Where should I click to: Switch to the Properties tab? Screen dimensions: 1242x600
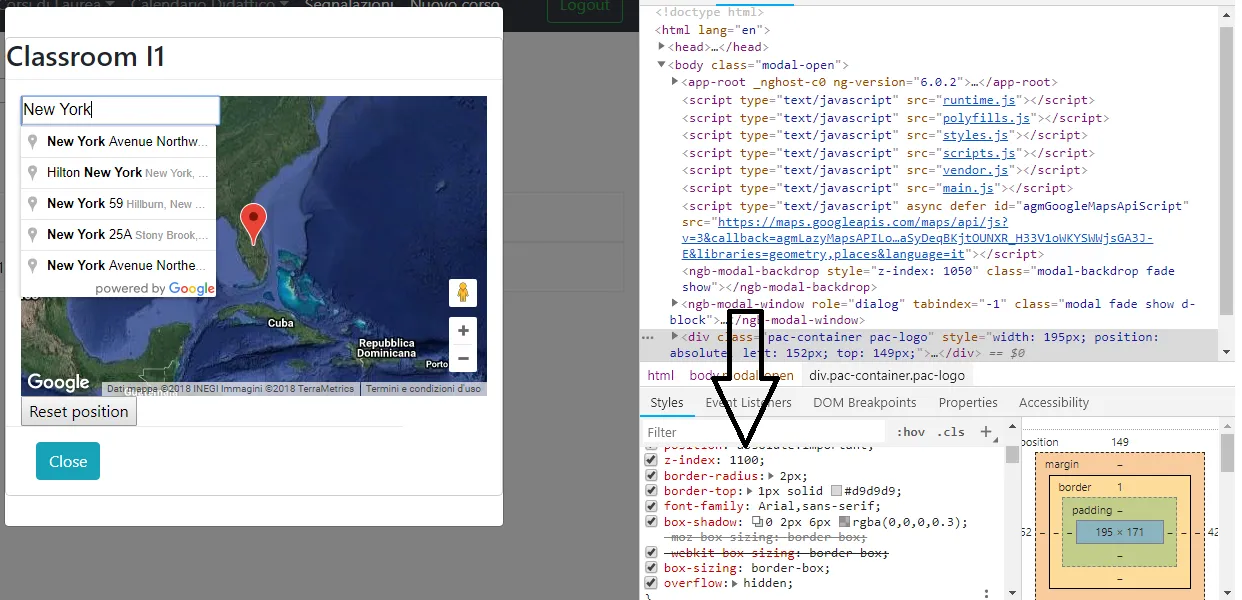click(968, 402)
